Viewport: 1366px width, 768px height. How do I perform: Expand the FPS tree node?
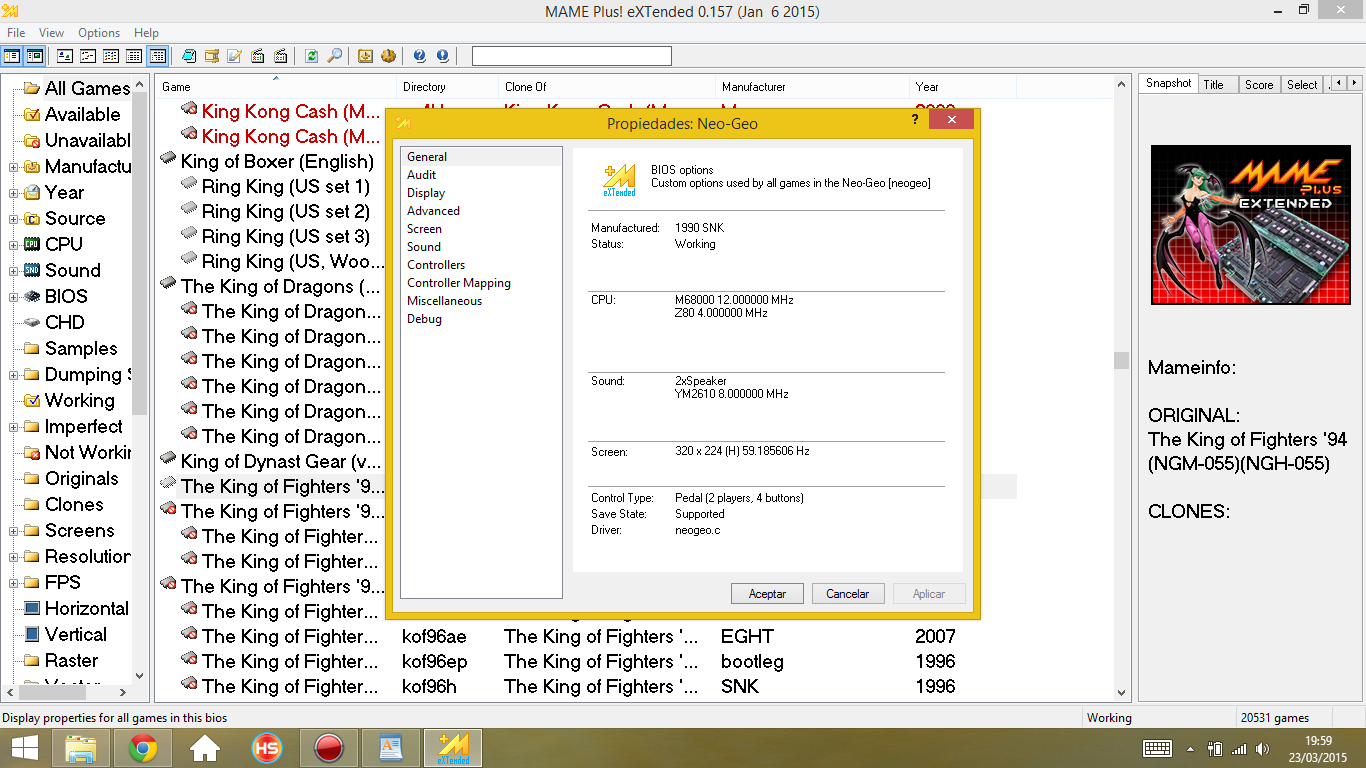coord(14,583)
